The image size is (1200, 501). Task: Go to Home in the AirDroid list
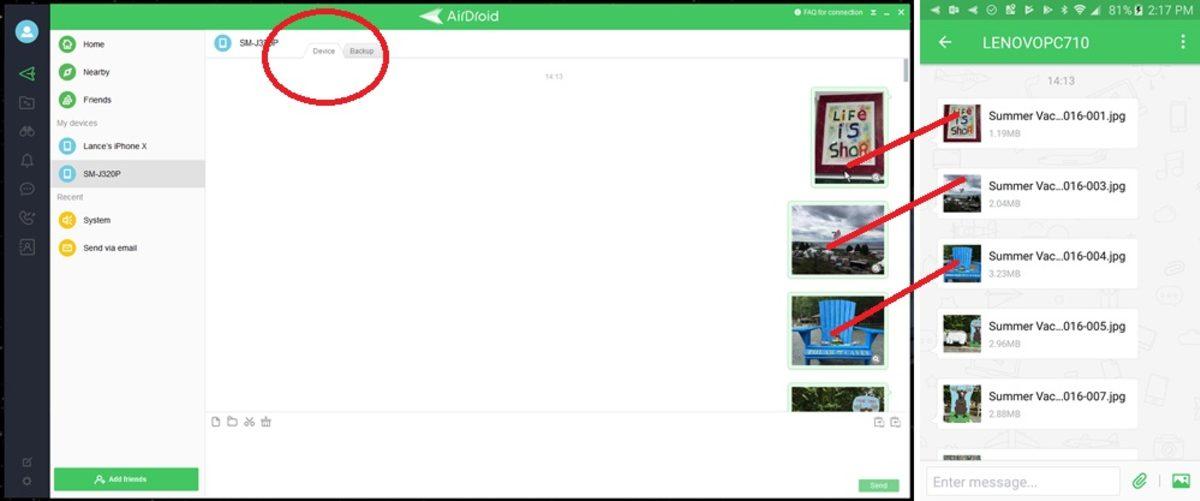pos(127,44)
